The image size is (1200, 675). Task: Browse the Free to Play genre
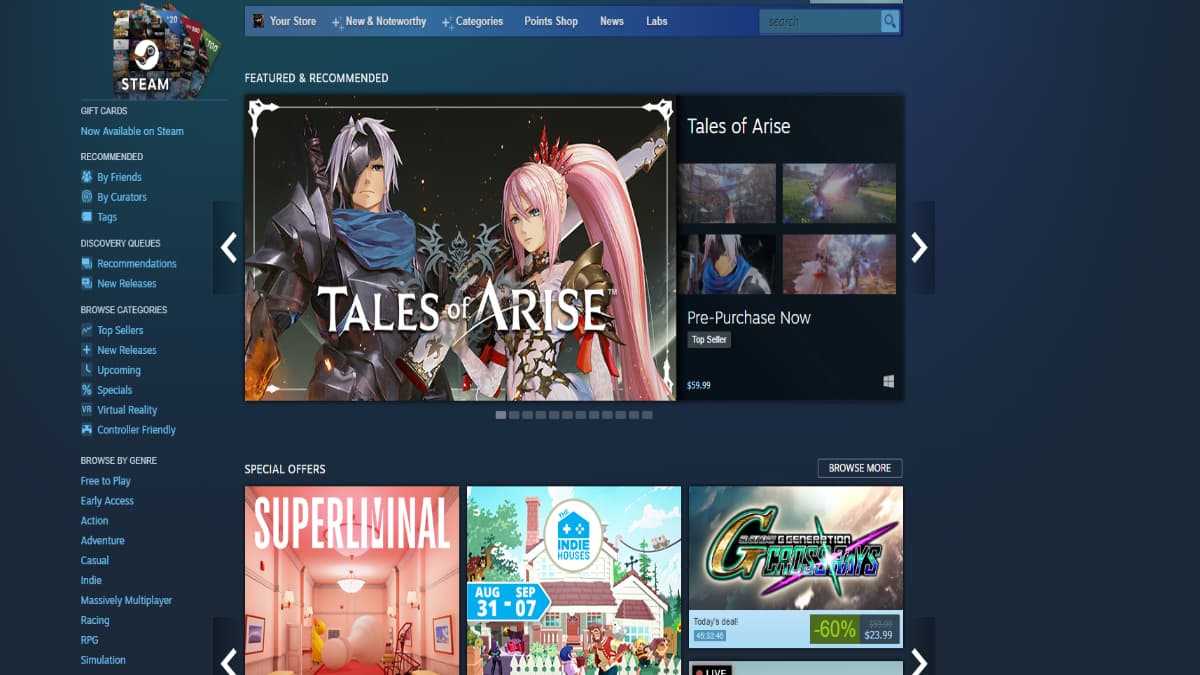(106, 480)
